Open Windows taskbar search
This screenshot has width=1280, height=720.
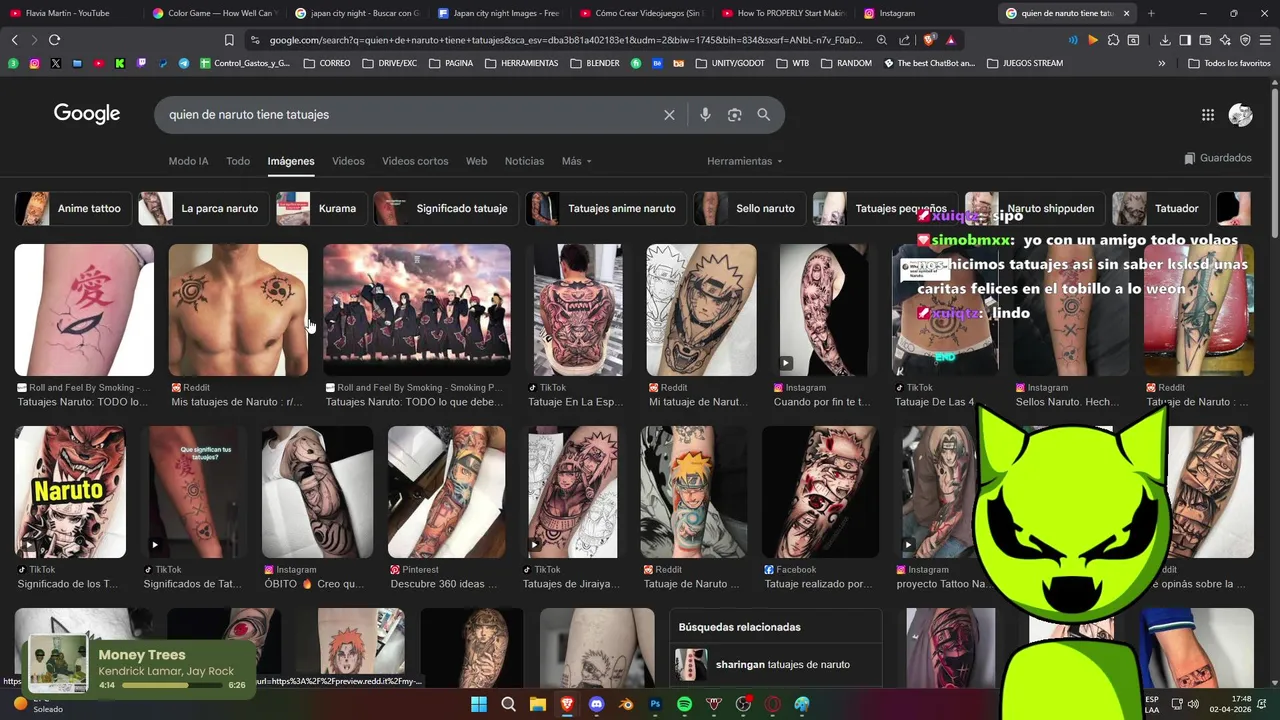point(508,704)
